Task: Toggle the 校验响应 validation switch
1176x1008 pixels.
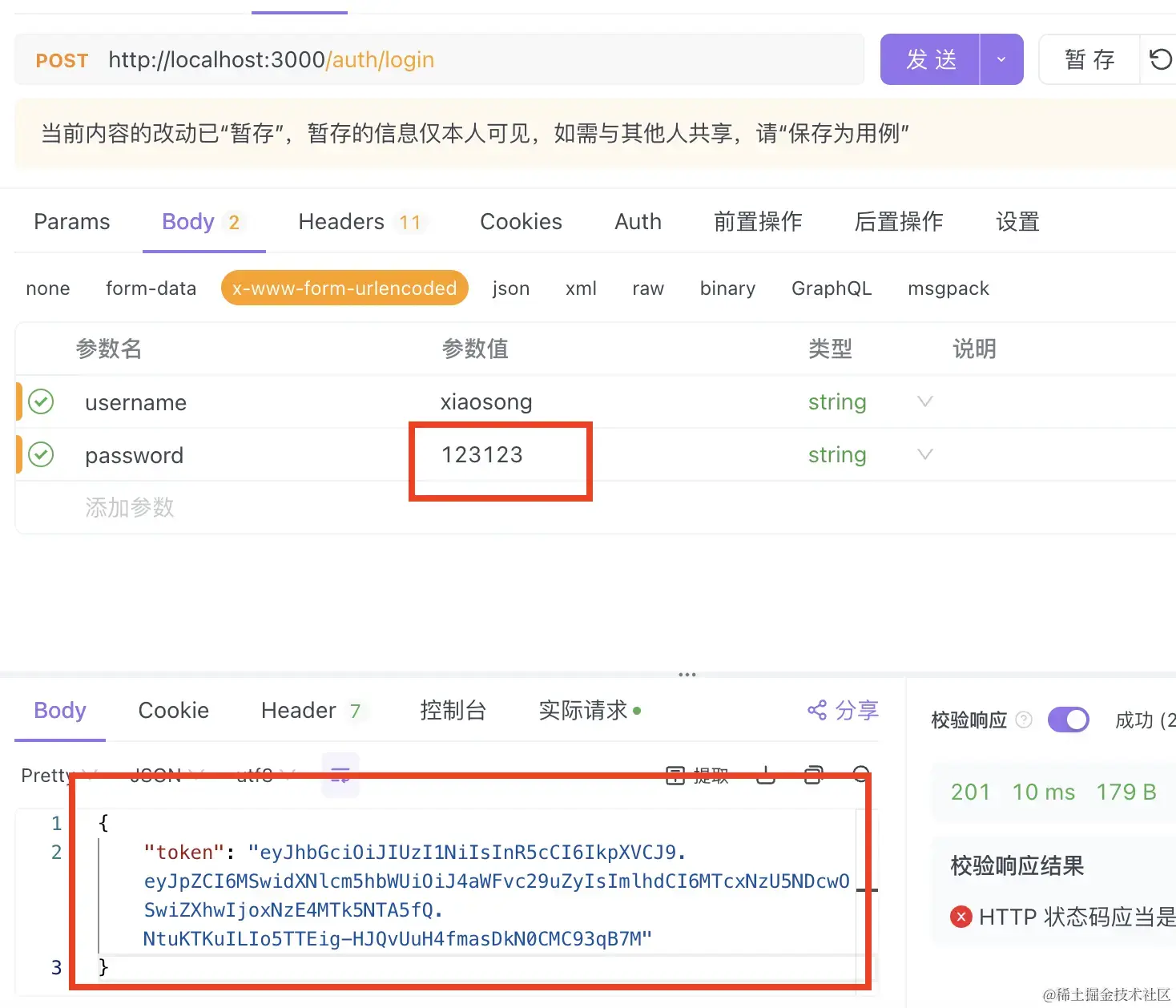Action: (x=1069, y=720)
